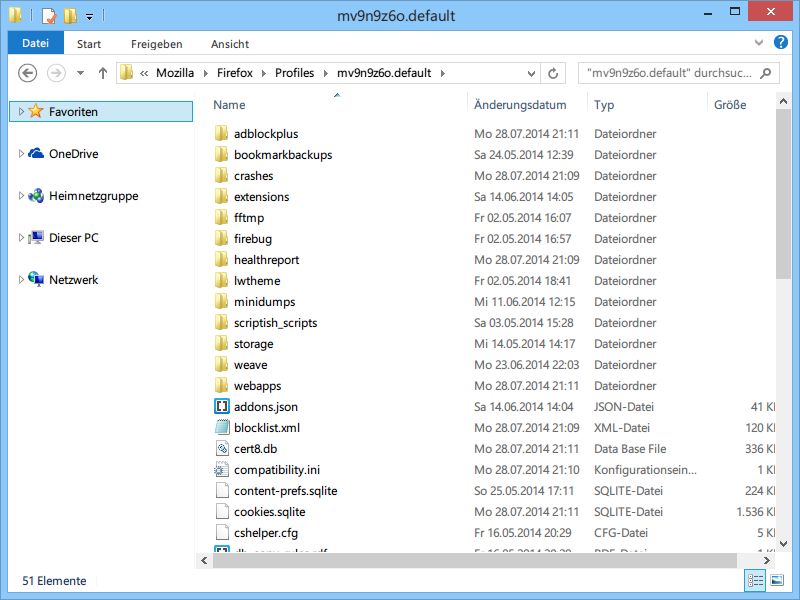Switch to large thumbnails view icon

pyautogui.click(x=777, y=580)
